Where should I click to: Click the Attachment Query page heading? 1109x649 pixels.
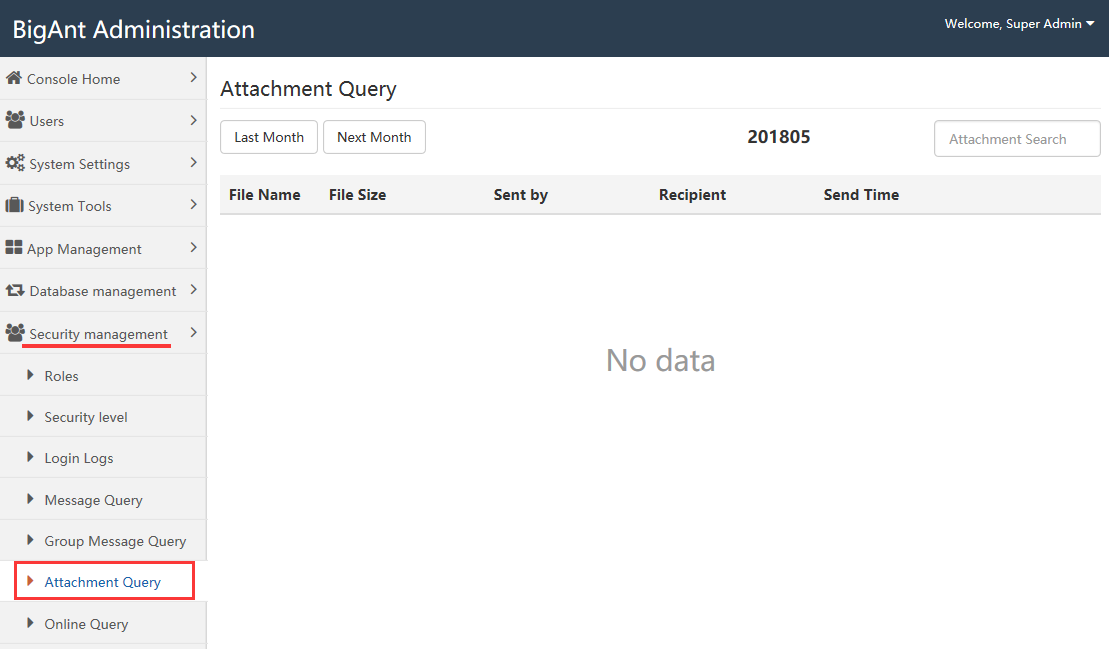(308, 89)
